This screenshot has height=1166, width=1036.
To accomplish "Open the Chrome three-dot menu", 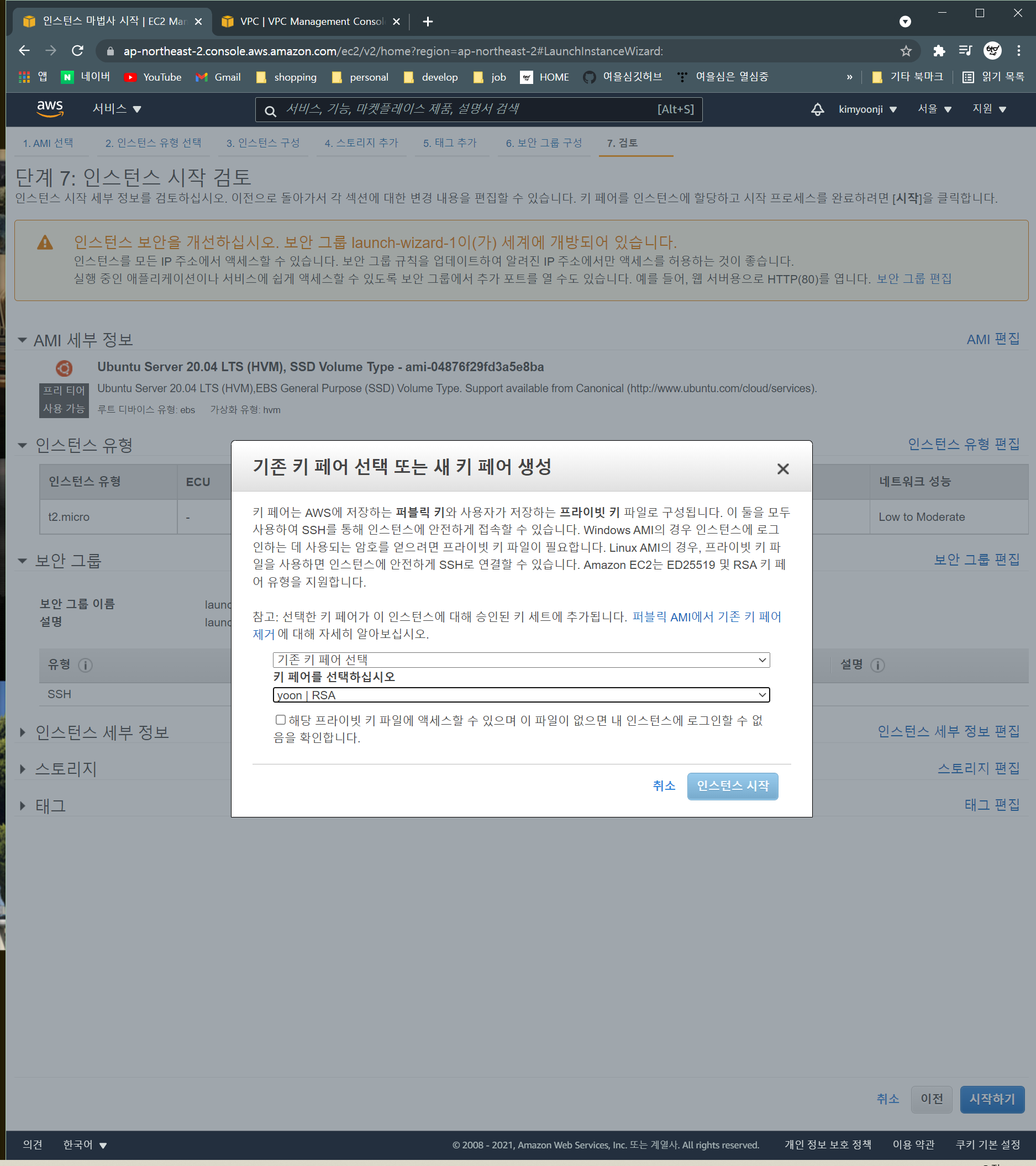I will pyautogui.click(x=1019, y=51).
